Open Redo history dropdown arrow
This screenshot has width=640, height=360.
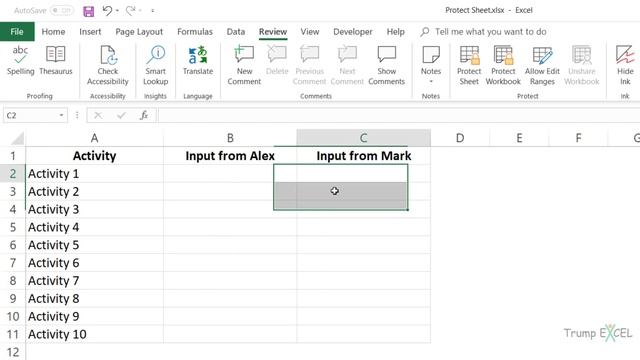point(140,11)
